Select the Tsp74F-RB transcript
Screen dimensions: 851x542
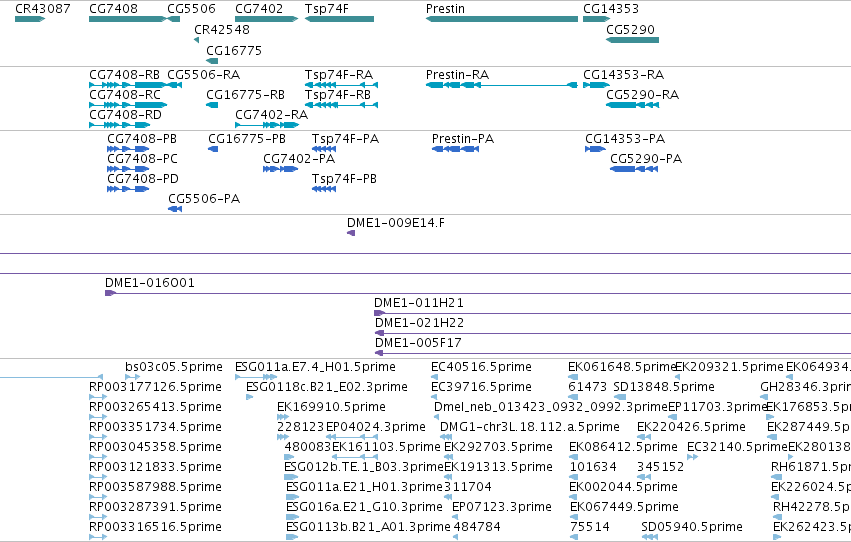tap(341, 105)
